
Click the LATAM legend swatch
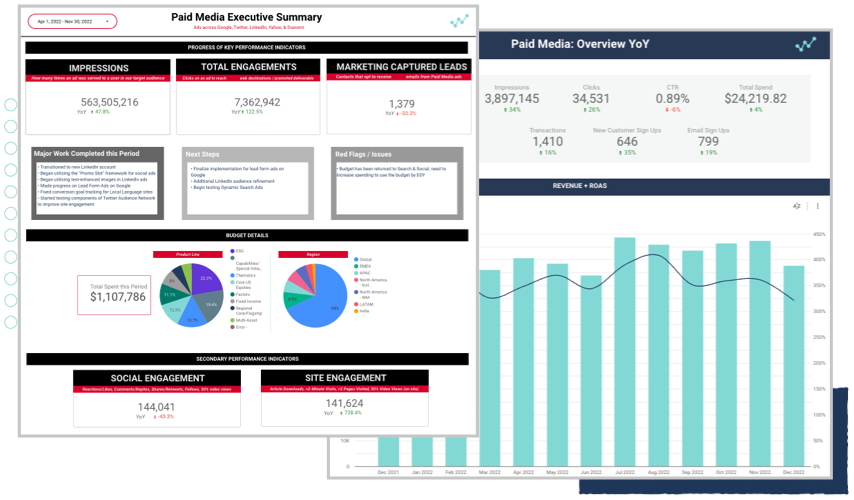(x=356, y=304)
